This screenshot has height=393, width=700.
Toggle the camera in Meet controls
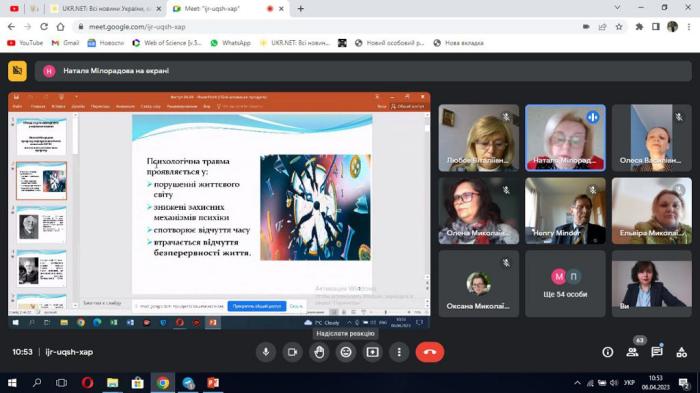[x=292, y=352]
